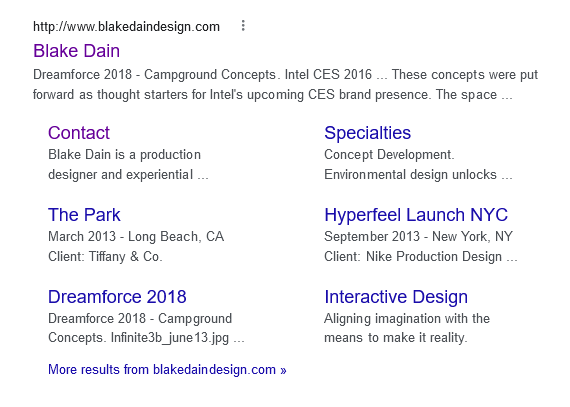Open the Hyperfeel Launch NYC sitelink
Screen dimensions: 570x407
(x=416, y=215)
